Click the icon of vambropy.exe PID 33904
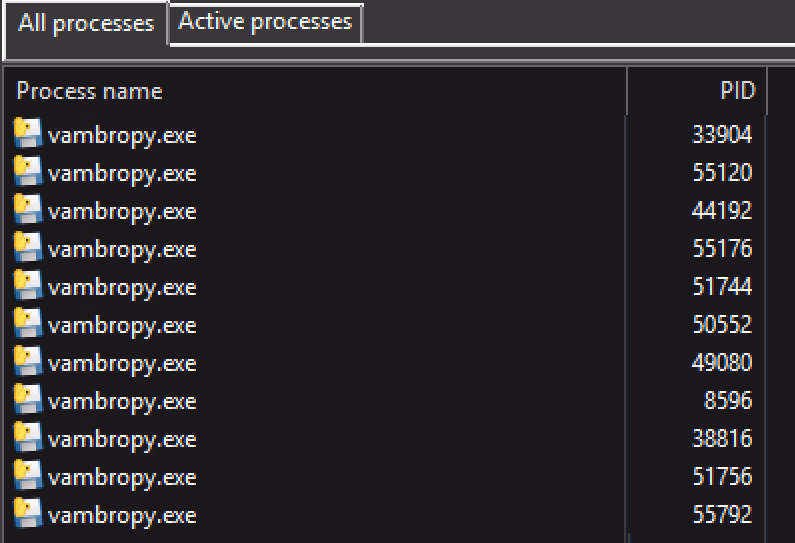Viewport: 795px width, 543px height. tap(27, 133)
